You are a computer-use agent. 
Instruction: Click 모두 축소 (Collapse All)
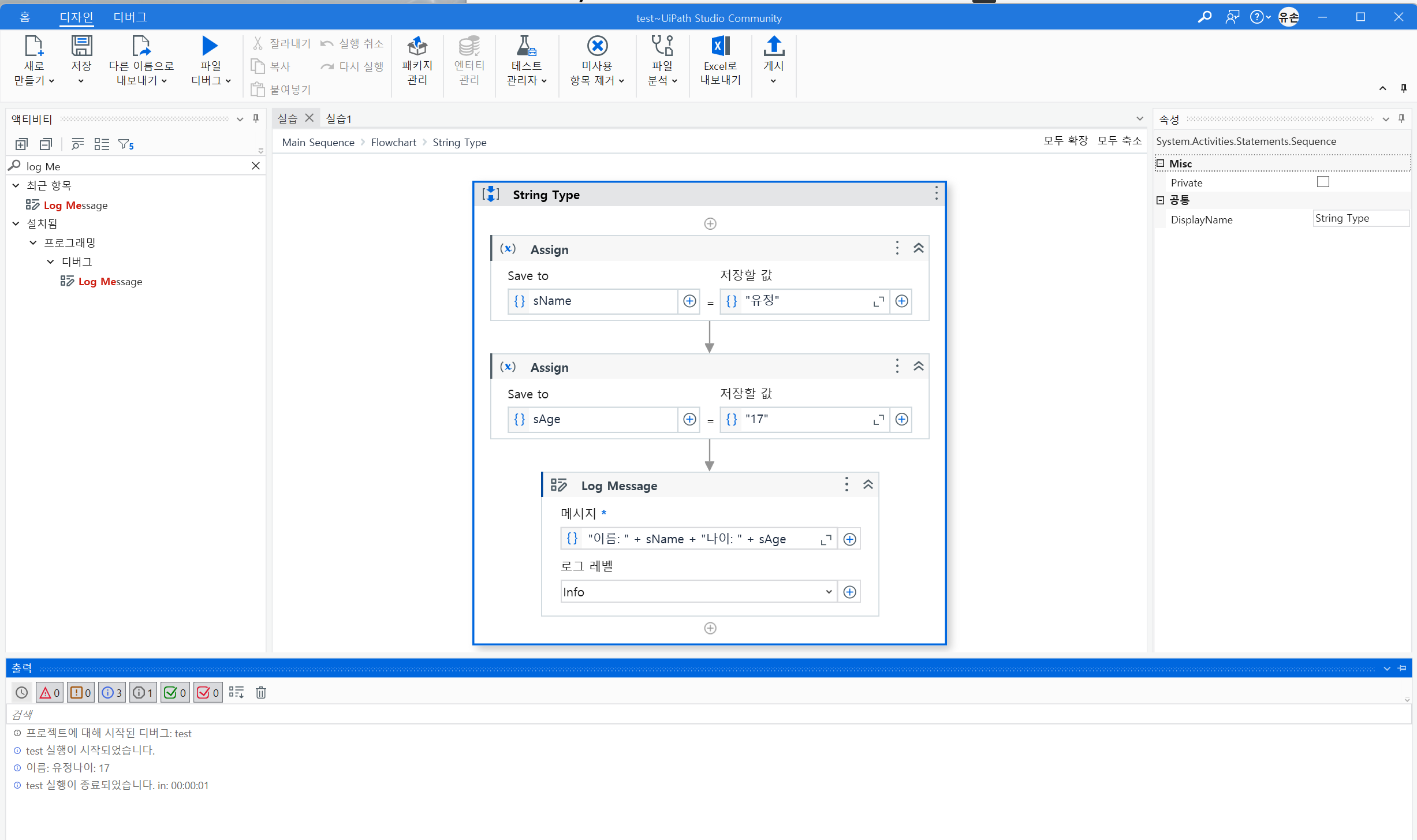1120,141
